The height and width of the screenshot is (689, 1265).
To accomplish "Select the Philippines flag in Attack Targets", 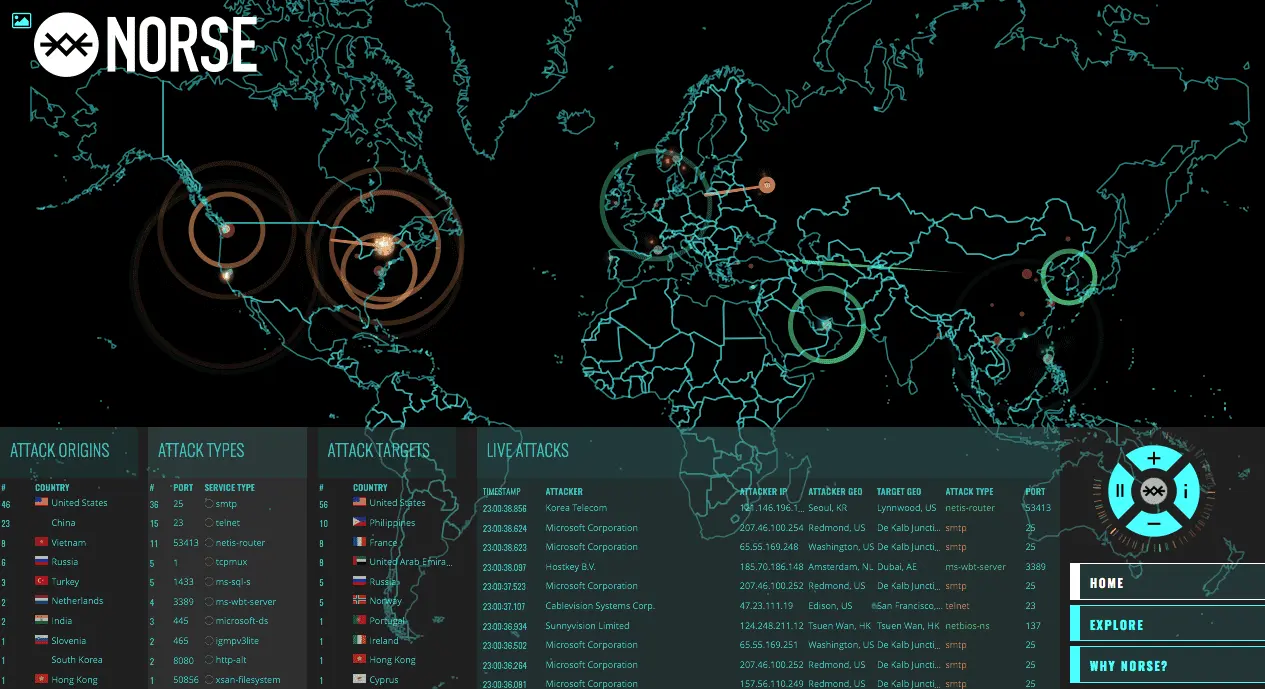I will 360,523.
